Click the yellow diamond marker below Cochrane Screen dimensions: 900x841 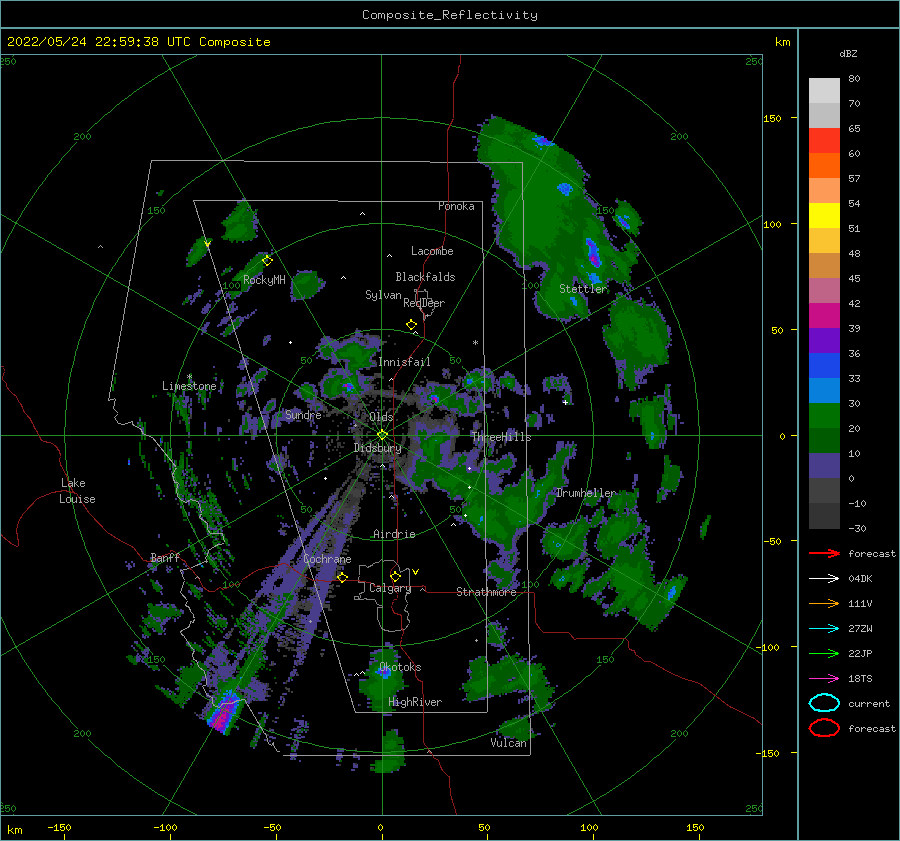pyautogui.click(x=342, y=577)
